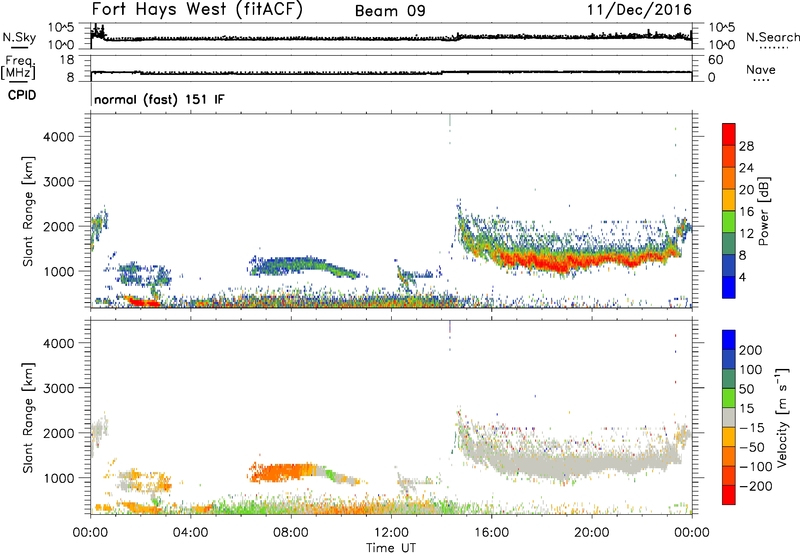Pick the red bottom of Velocity colorbar
Screen dimensions: 800x554
point(729,495)
